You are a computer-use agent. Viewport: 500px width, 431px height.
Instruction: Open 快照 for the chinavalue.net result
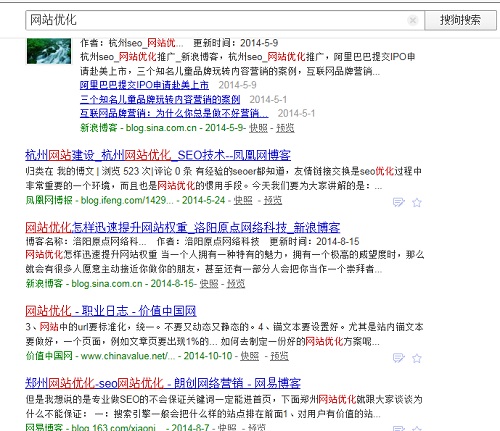click(x=250, y=356)
